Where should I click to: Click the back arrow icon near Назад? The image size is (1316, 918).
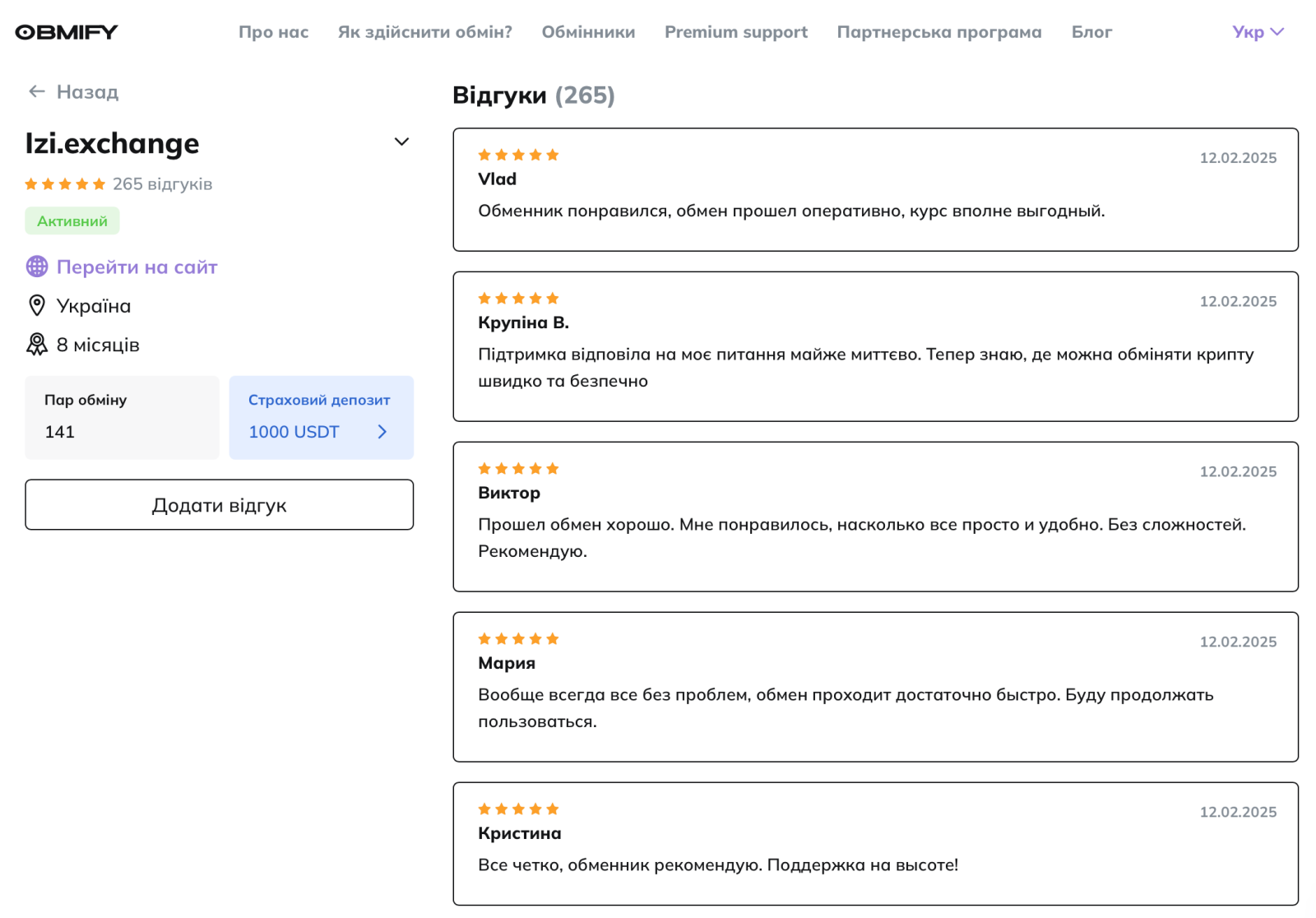(36, 91)
